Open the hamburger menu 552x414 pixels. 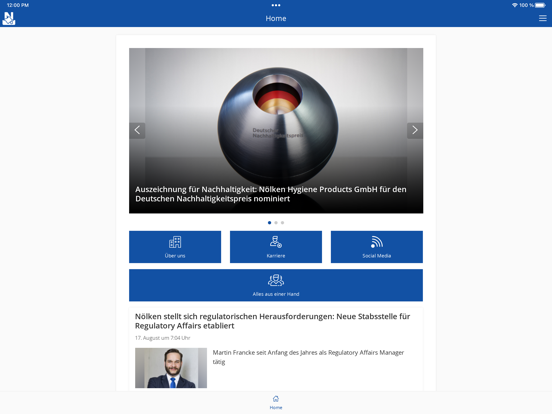click(x=542, y=18)
